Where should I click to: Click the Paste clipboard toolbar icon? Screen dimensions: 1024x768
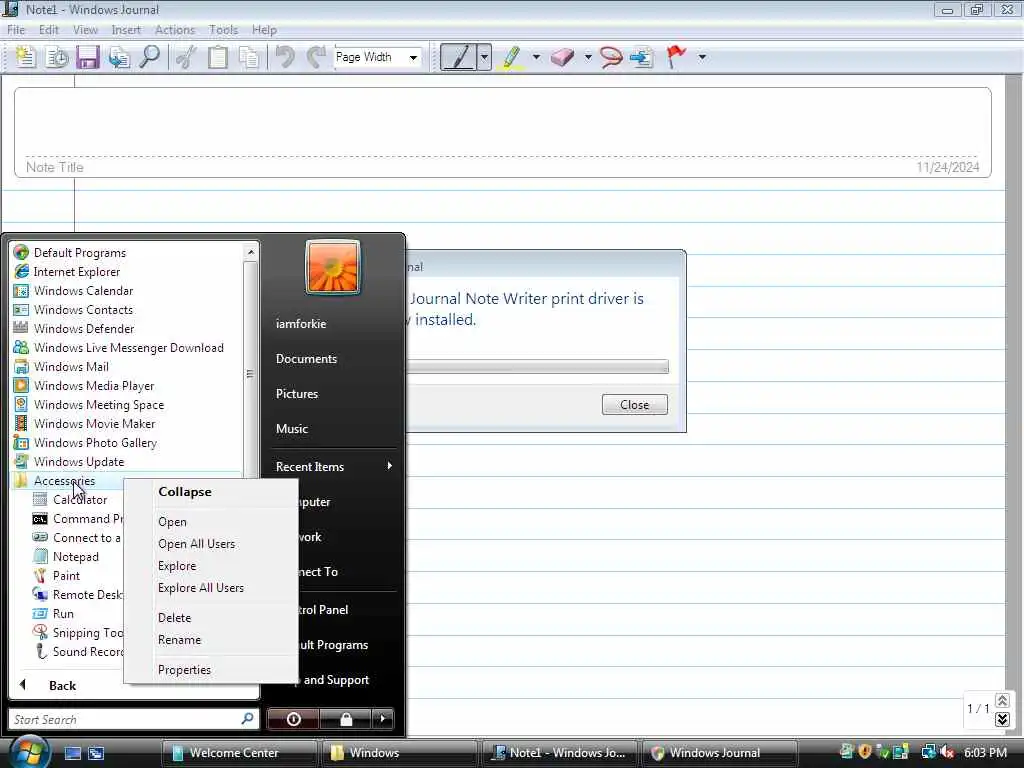click(217, 57)
